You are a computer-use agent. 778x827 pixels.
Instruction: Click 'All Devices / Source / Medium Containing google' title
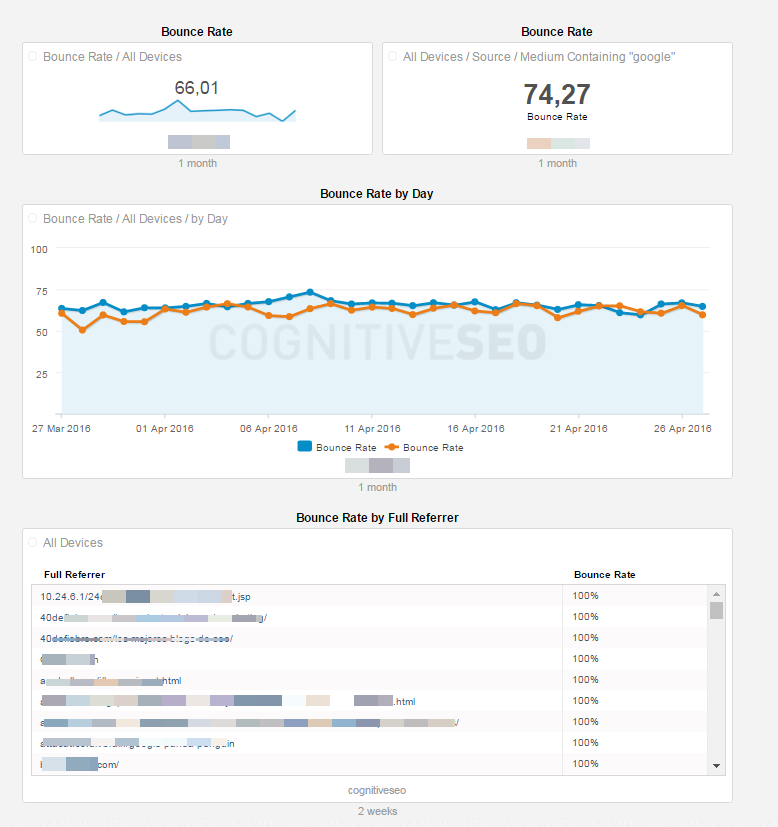[539, 56]
